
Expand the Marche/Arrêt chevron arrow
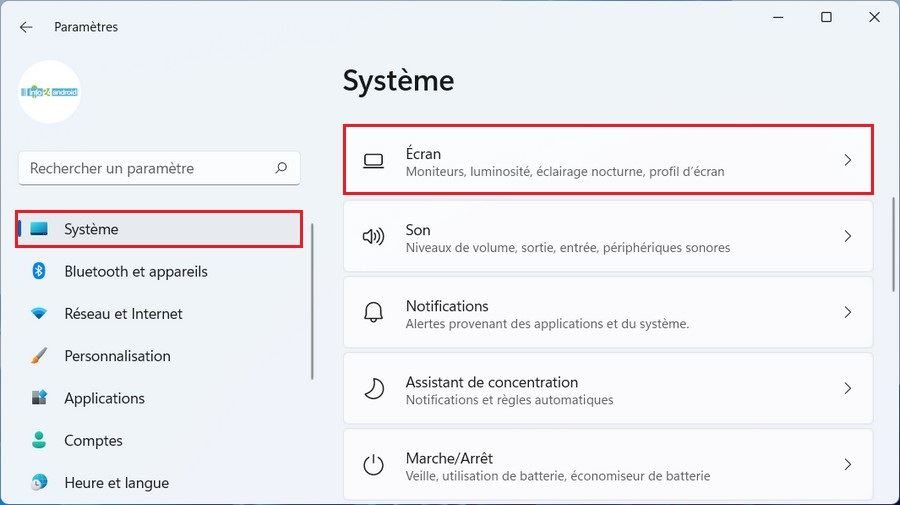click(x=847, y=465)
